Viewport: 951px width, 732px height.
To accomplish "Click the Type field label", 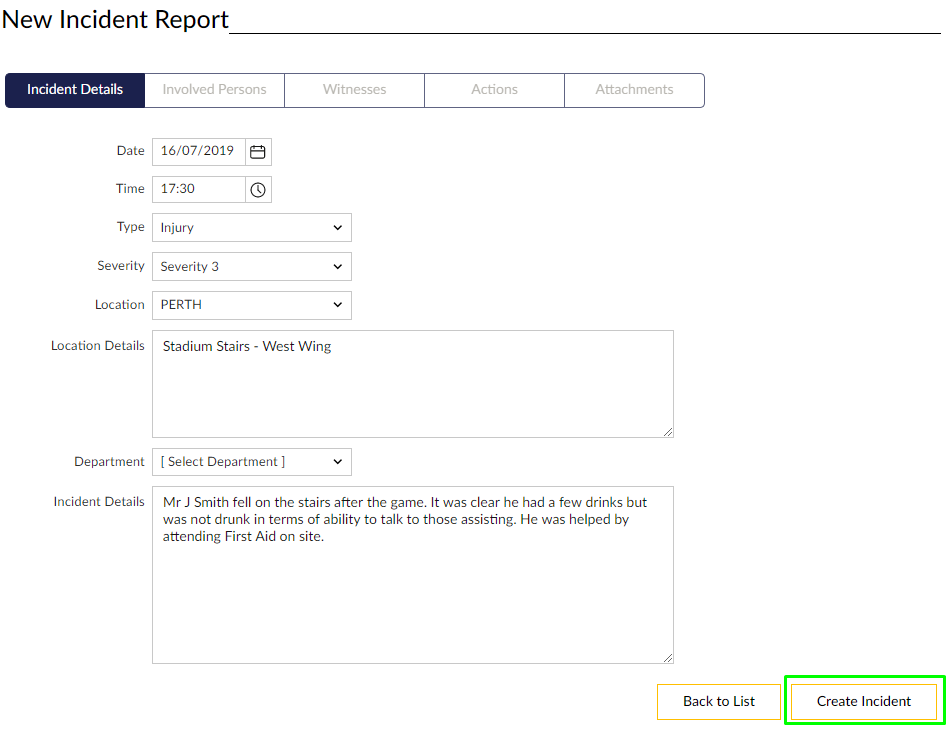I will click(x=130, y=227).
